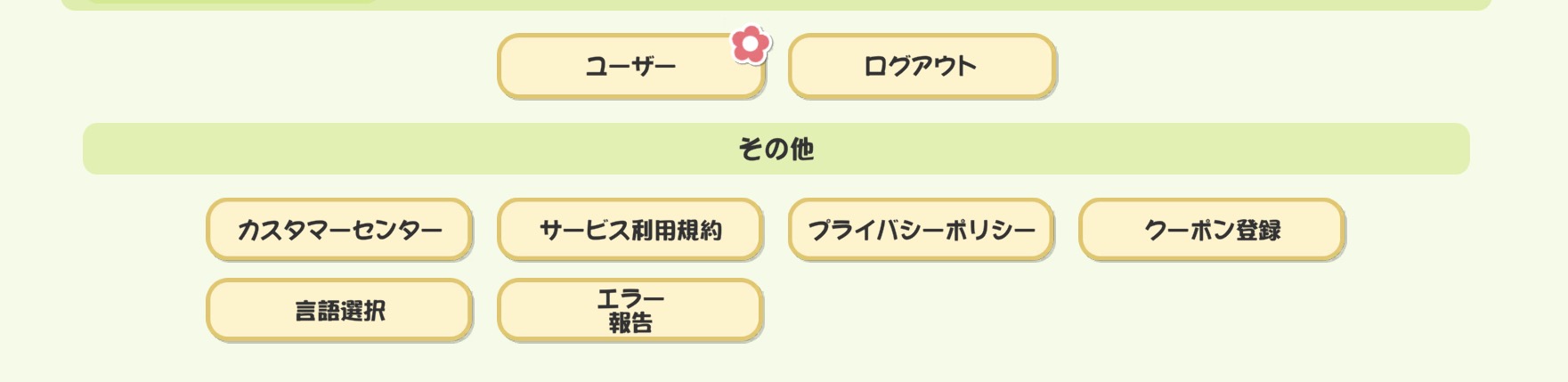Click the green panel edge at top
Screen dimensions: 1568x382
[776, 4]
